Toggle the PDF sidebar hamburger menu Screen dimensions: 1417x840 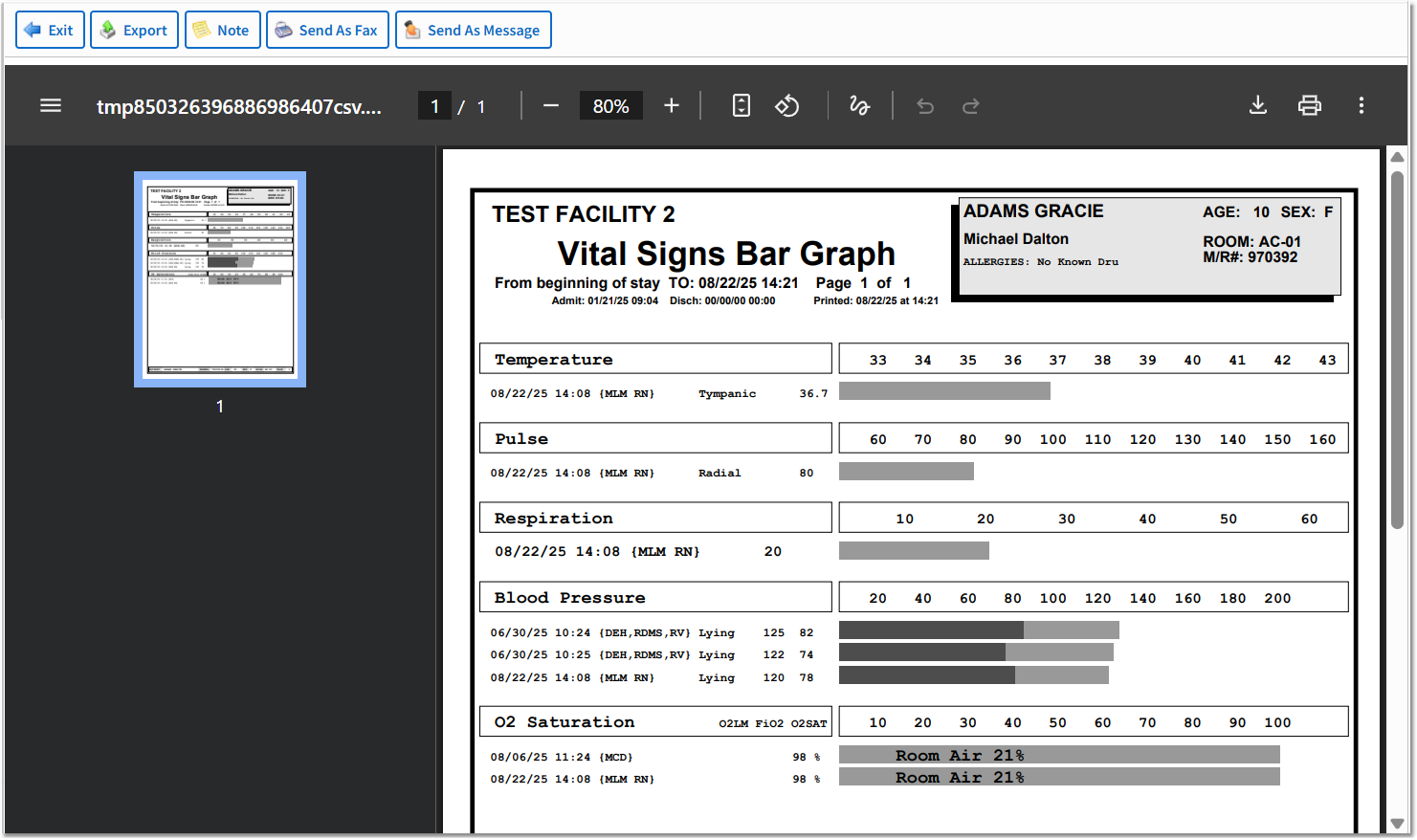(51, 106)
